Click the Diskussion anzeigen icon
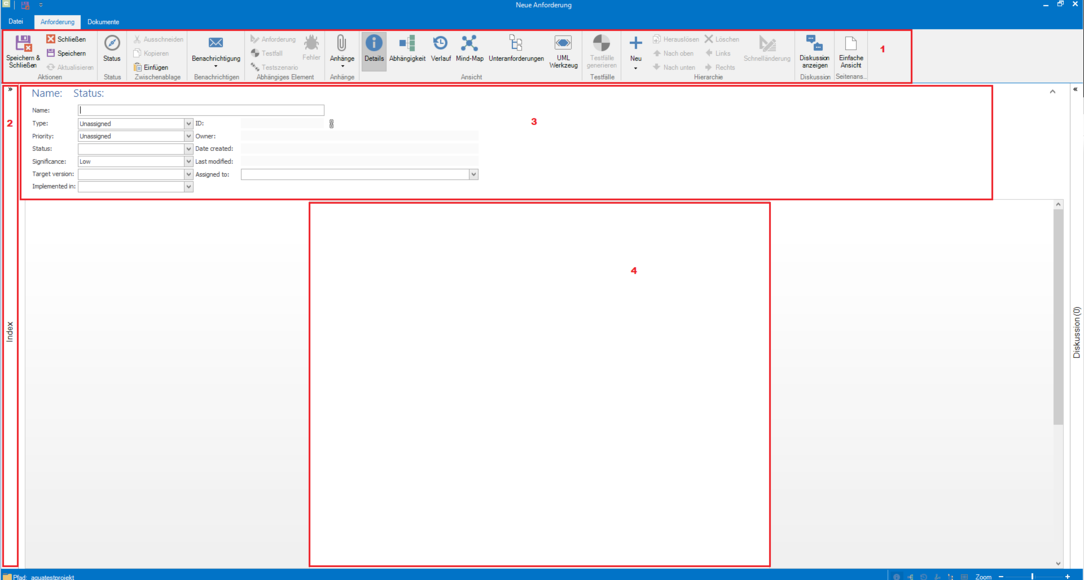This screenshot has height=580, width=1084. coord(814,44)
